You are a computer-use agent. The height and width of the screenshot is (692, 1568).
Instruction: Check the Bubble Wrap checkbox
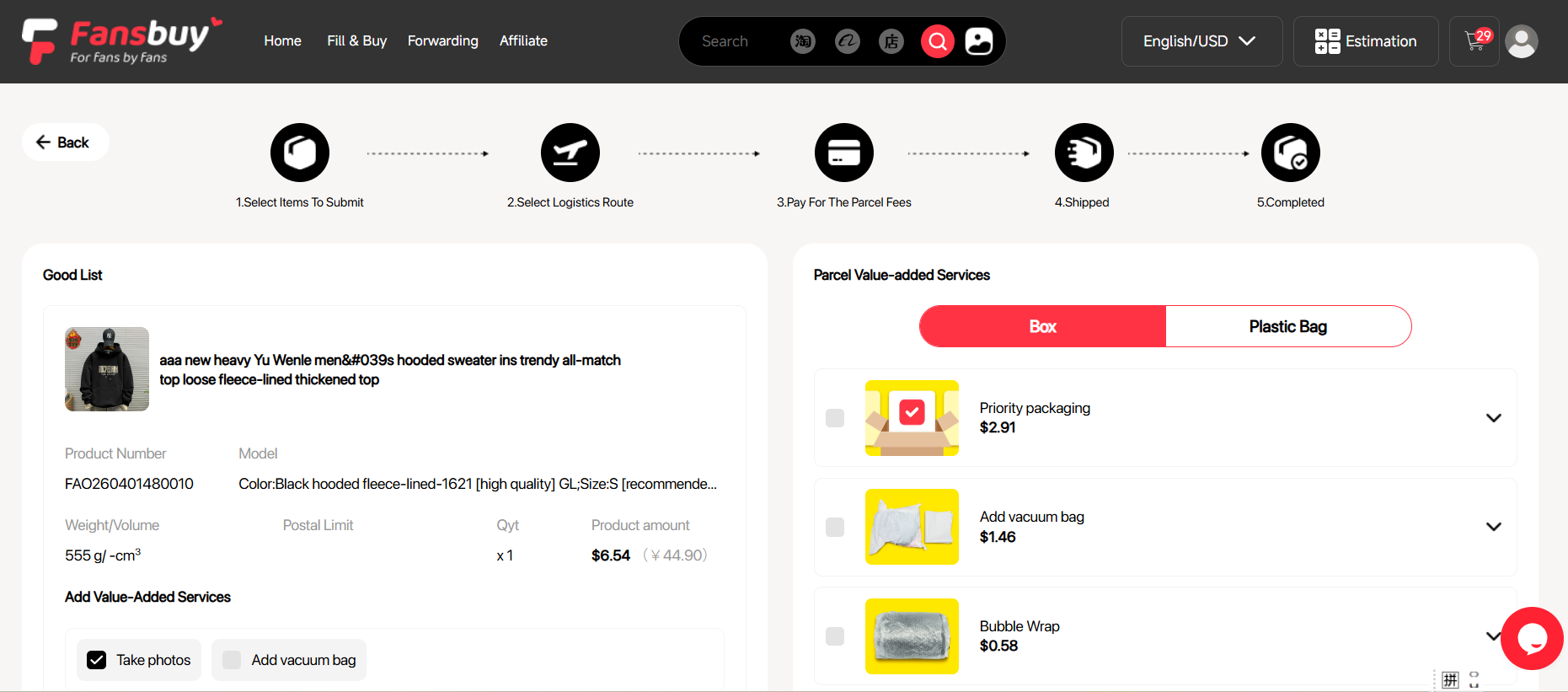[x=835, y=636]
